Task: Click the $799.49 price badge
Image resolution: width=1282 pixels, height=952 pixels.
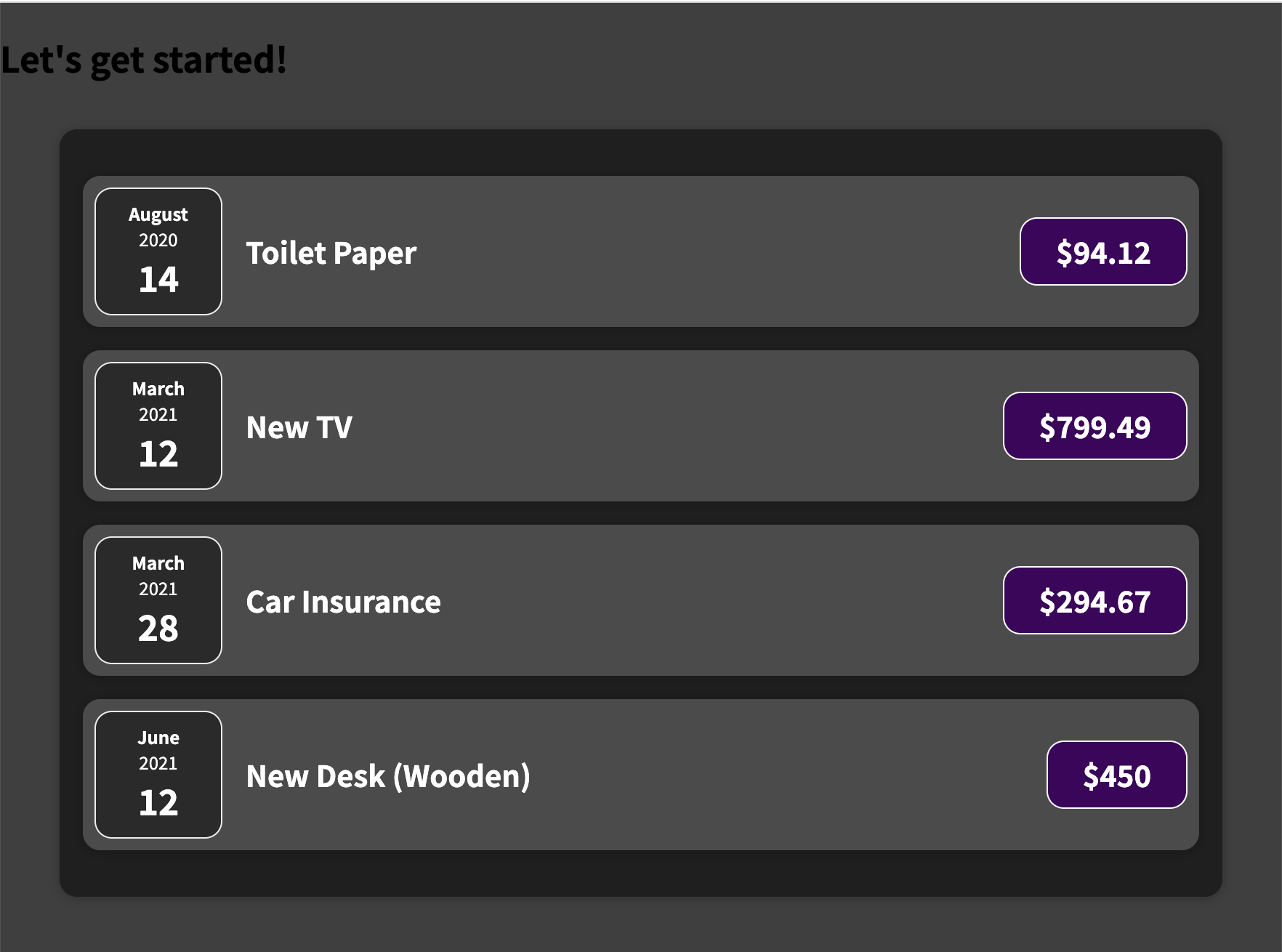Action: [x=1095, y=426]
